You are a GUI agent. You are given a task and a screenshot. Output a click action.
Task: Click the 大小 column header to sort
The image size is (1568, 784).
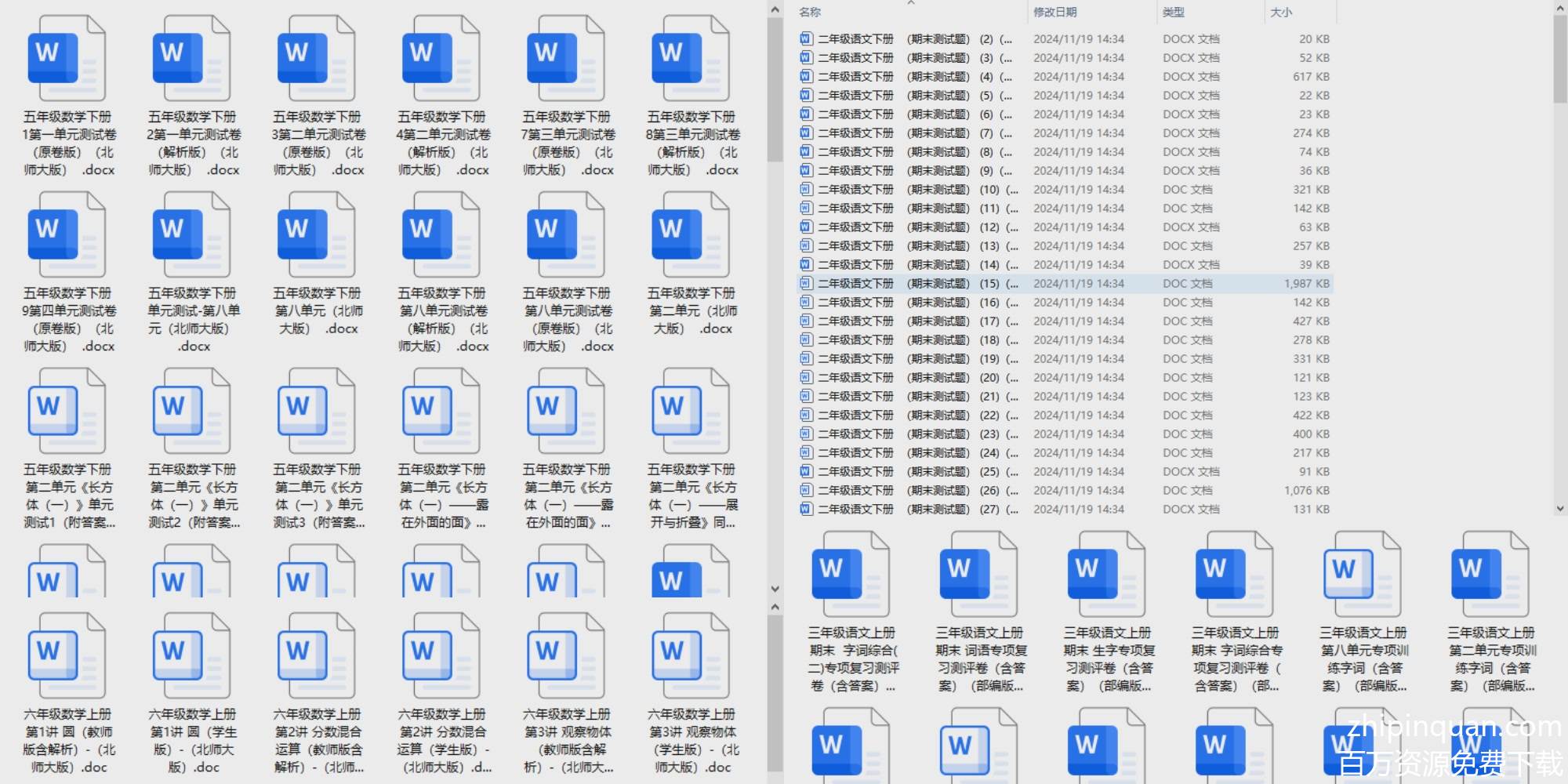1281,13
